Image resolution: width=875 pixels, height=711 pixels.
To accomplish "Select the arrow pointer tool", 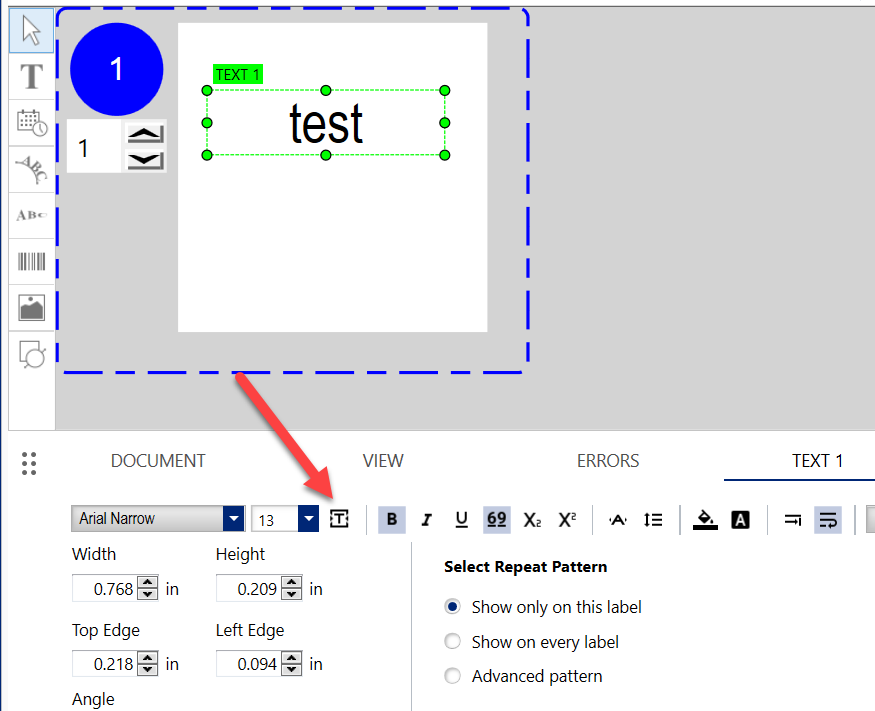I will (31, 31).
